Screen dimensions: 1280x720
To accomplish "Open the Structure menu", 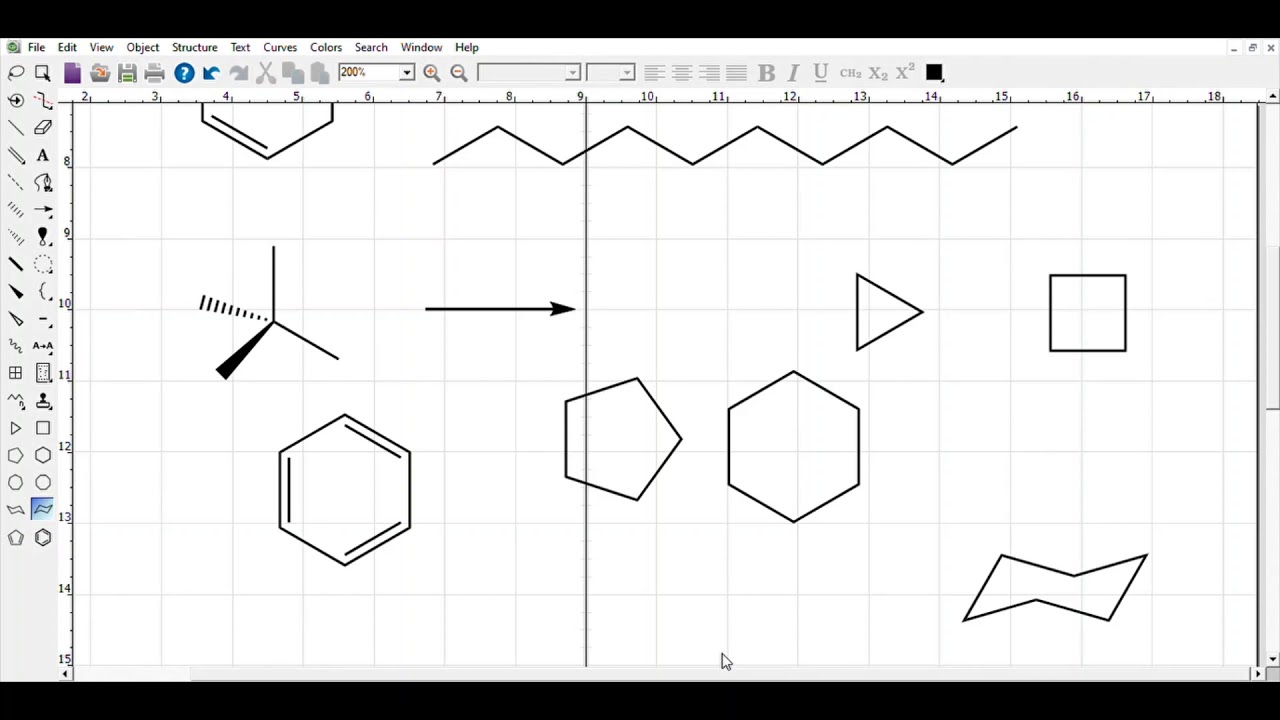I will (194, 47).
